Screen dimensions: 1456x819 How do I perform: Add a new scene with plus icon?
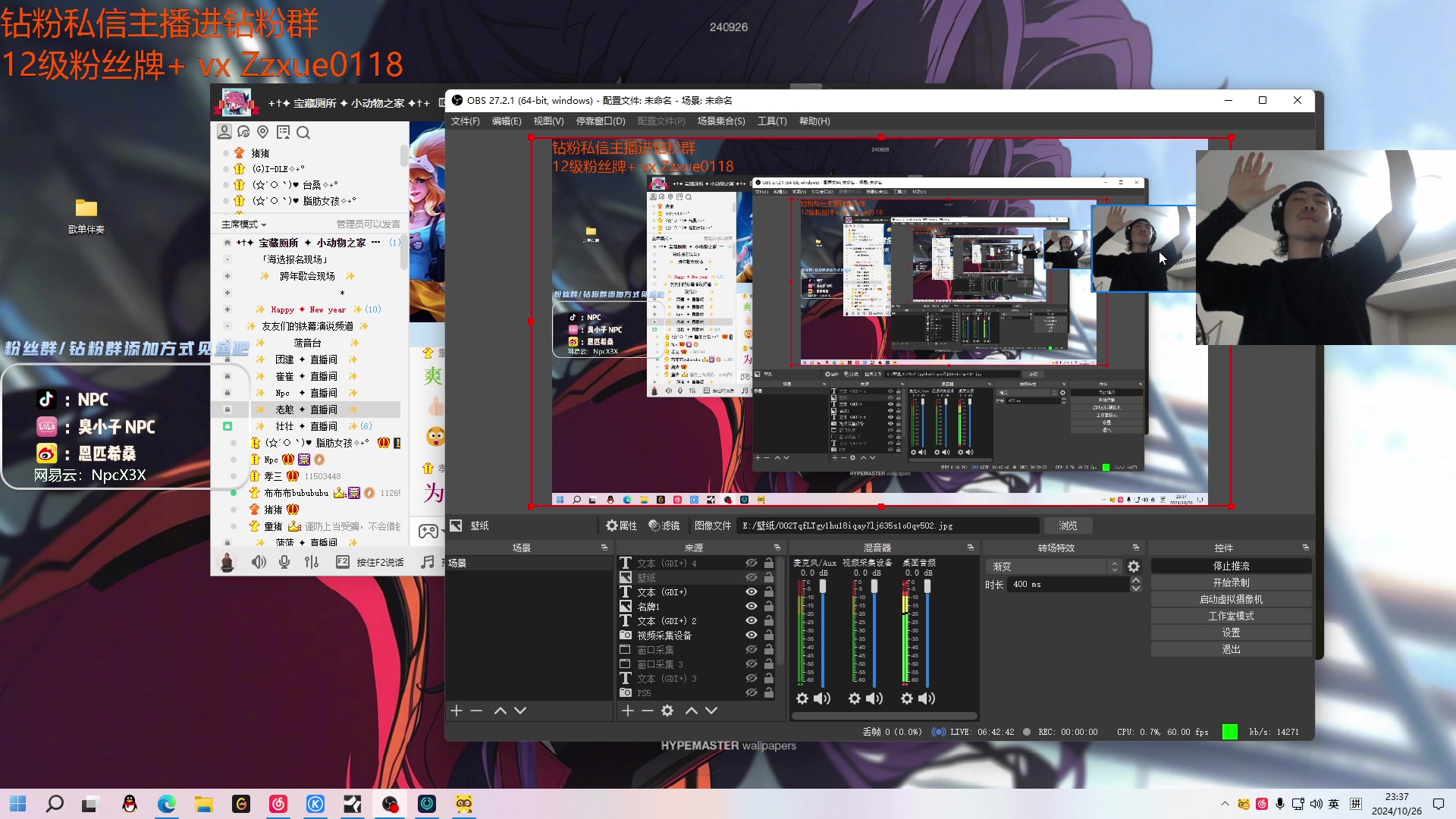pos(457,711)
